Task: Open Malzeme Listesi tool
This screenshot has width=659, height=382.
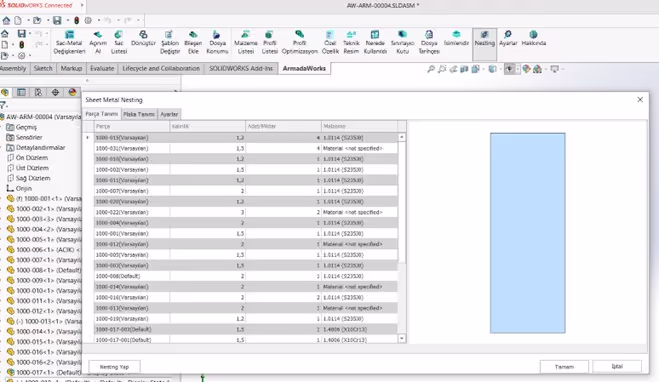Action: 246,42
